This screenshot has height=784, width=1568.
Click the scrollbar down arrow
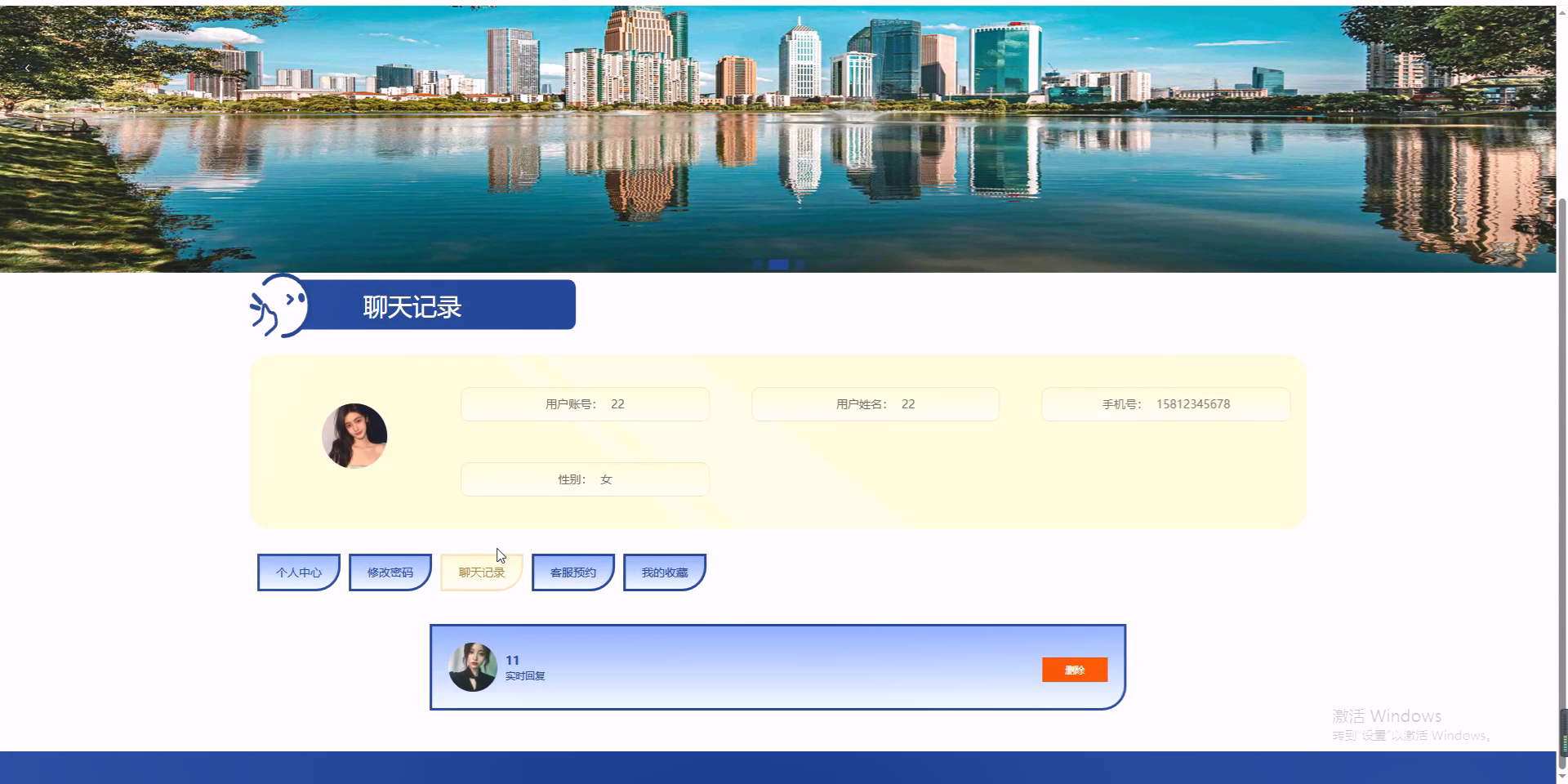click(1562, 777)
